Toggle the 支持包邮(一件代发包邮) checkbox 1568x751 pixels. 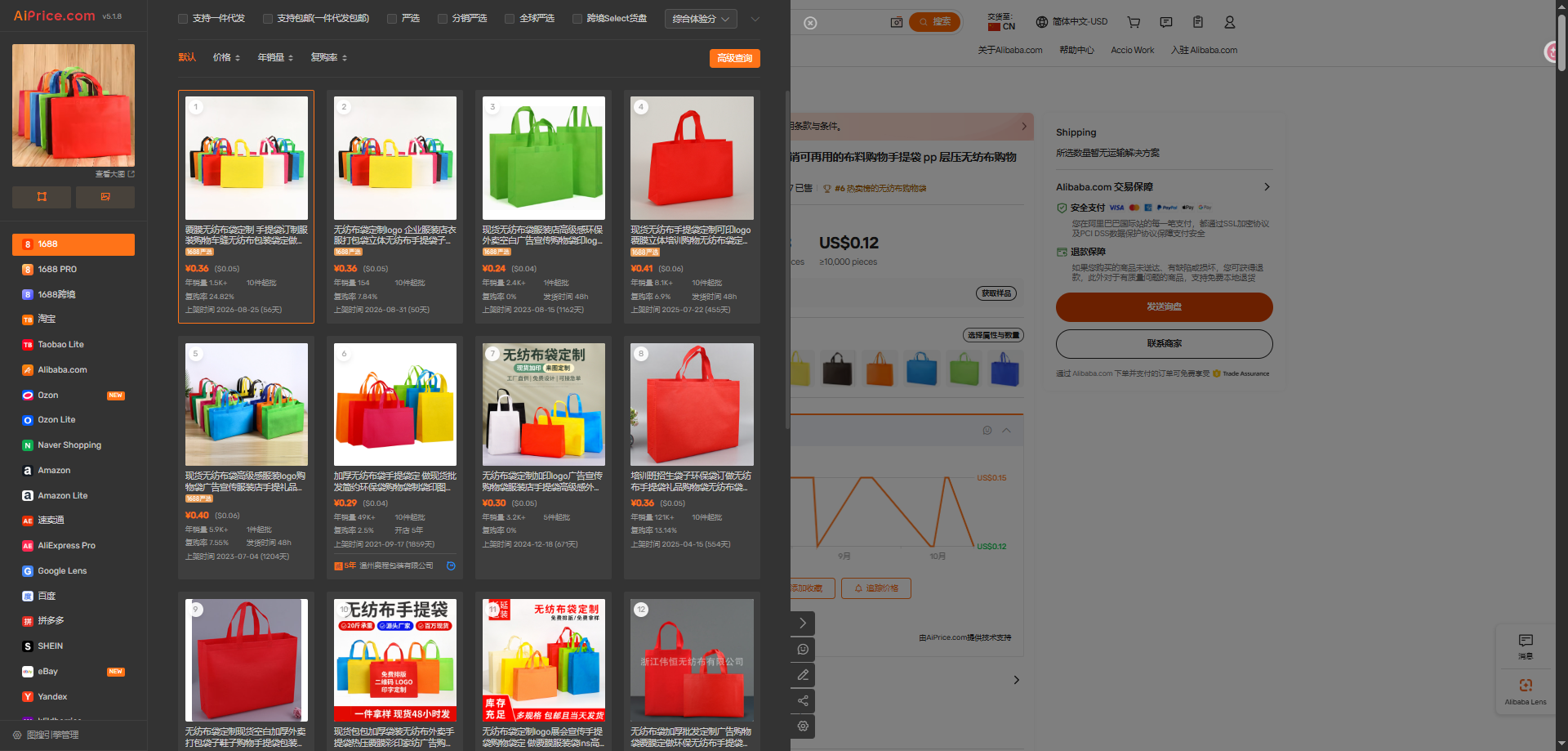tap(267, 19)
